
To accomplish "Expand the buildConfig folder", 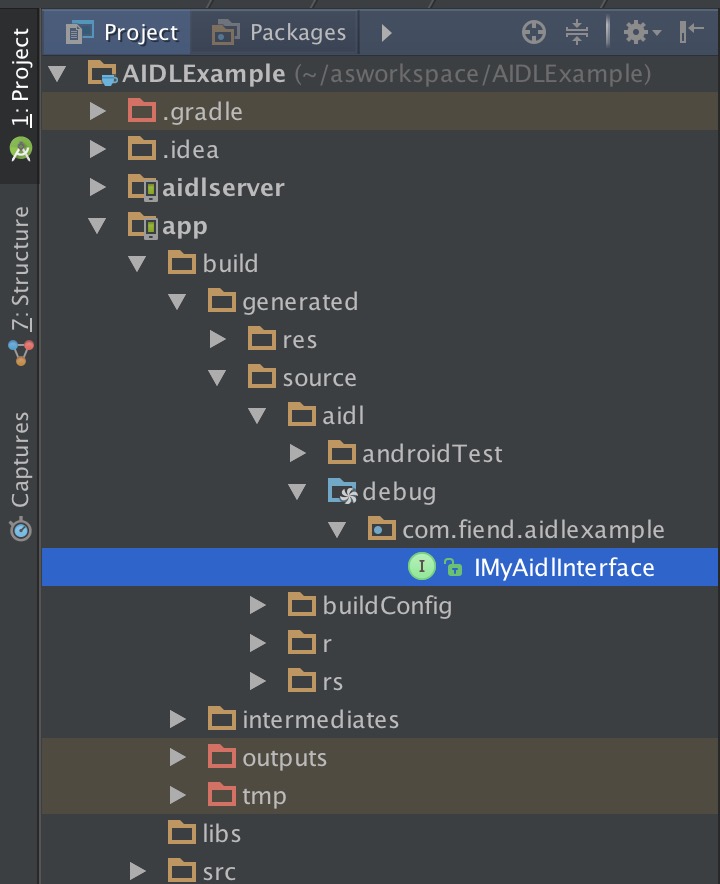I will pyautogui.click(x=257, y=605).
